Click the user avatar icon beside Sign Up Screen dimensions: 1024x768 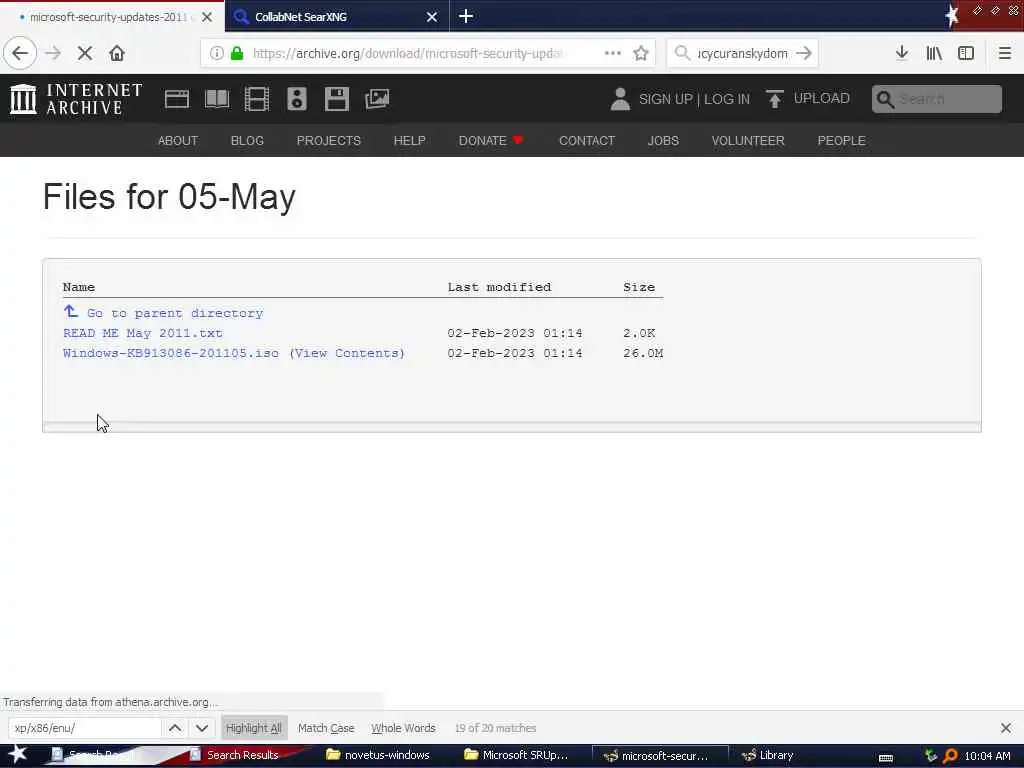point(620,99)
